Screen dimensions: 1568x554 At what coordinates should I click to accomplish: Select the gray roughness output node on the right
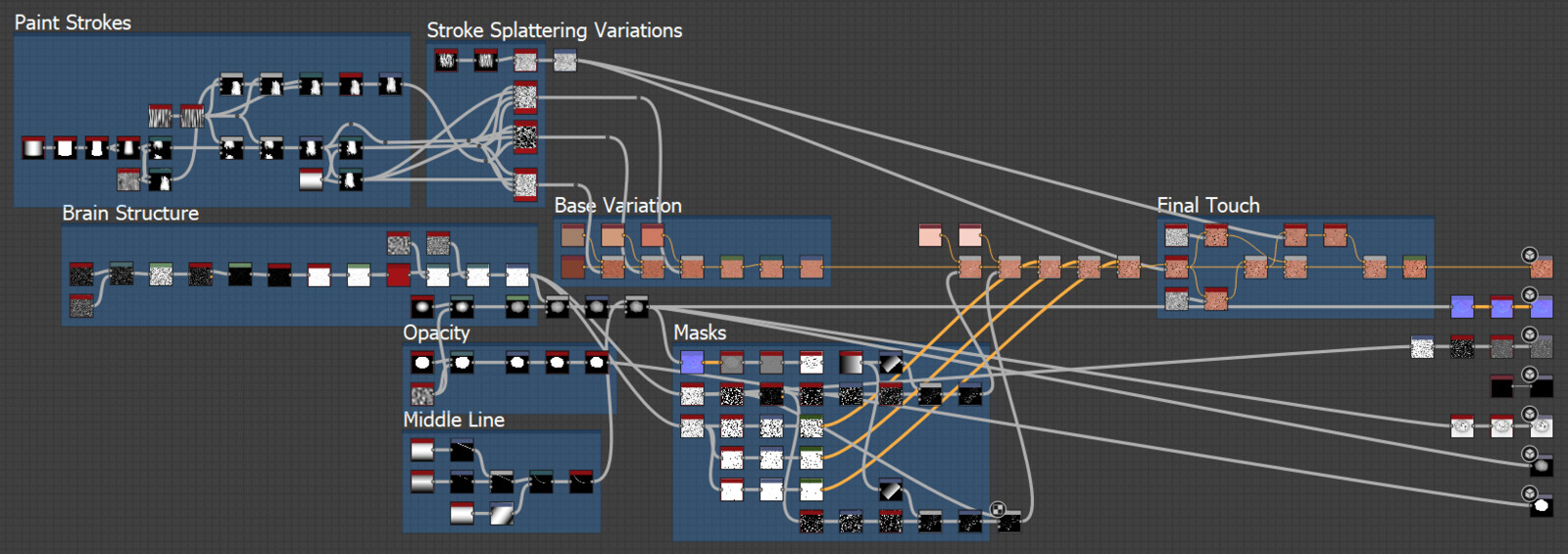[x=1542, y=346]
